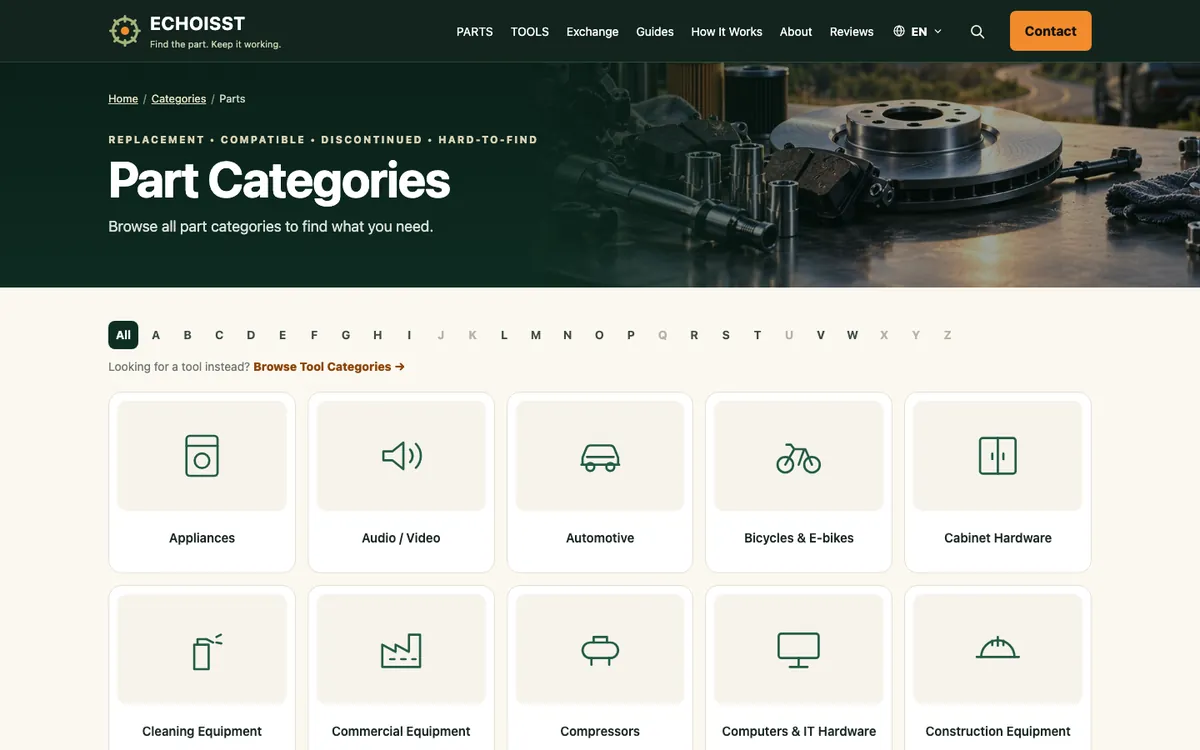This screenshot has width=1200, height=750.
Task: Click the Echoisst gear logo icon
Action: pos(124,31)
